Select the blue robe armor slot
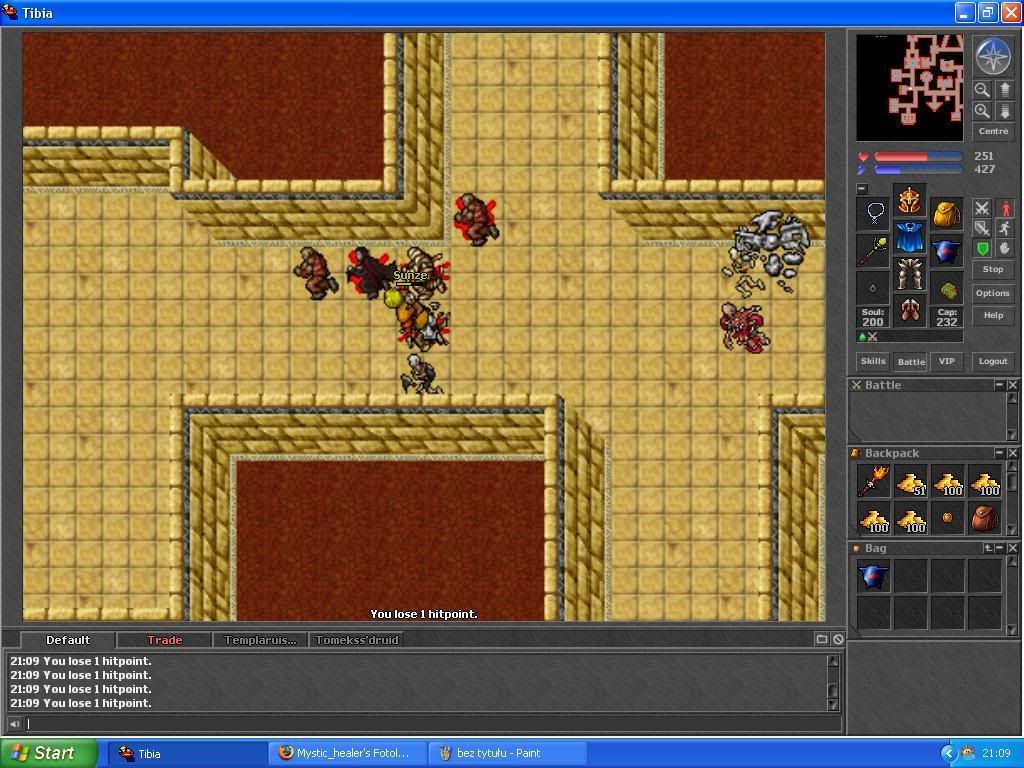 pos(910,237)
